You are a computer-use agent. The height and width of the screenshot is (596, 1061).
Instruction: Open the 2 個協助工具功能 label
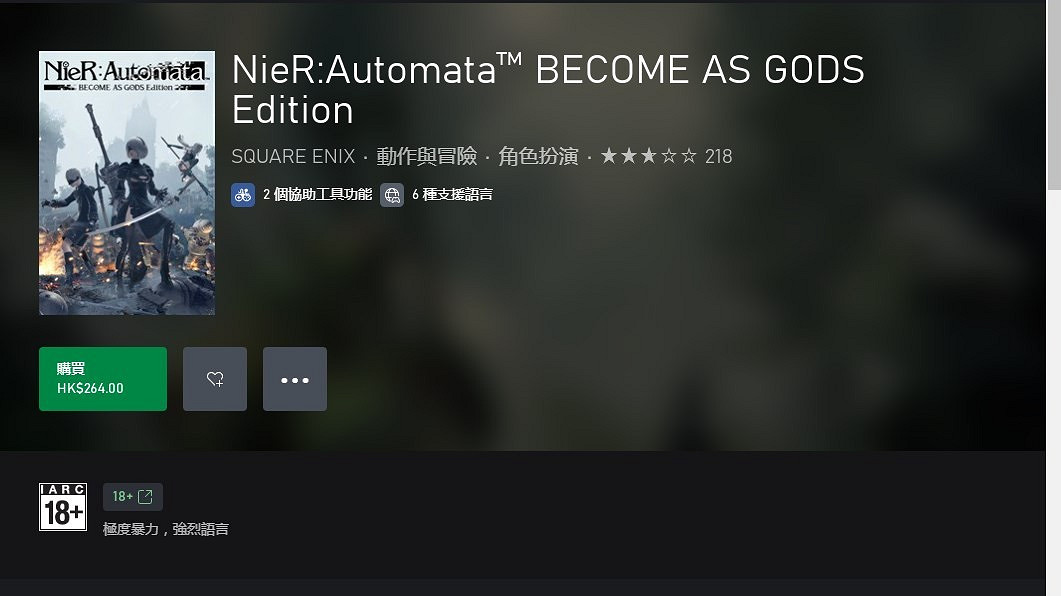(x=317, y=195)
